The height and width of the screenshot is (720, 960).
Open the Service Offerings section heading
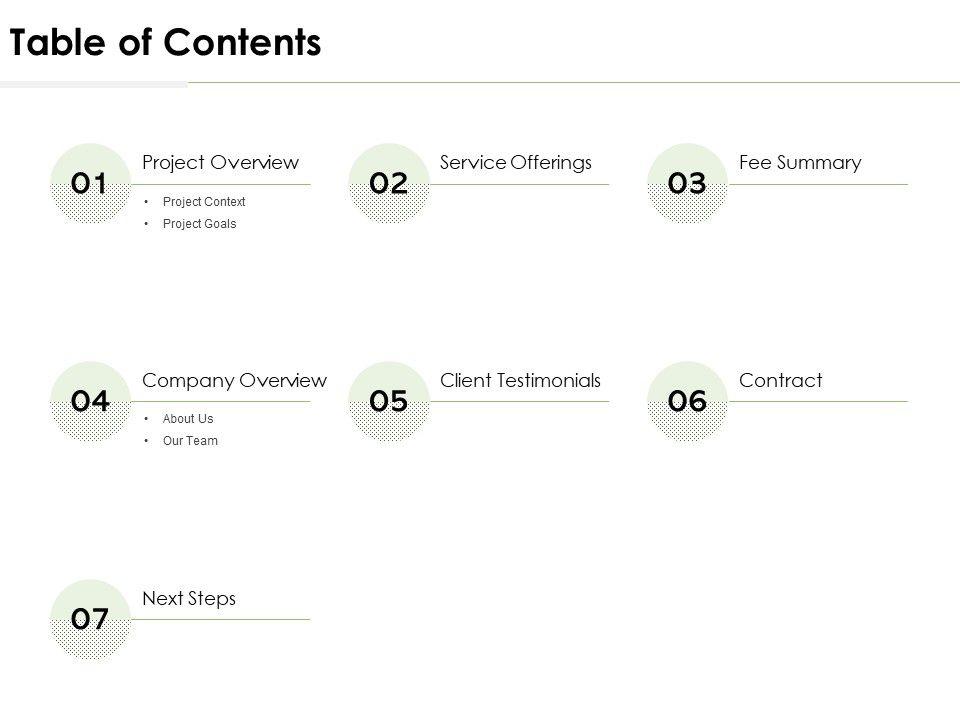click(x=516, y=163)
